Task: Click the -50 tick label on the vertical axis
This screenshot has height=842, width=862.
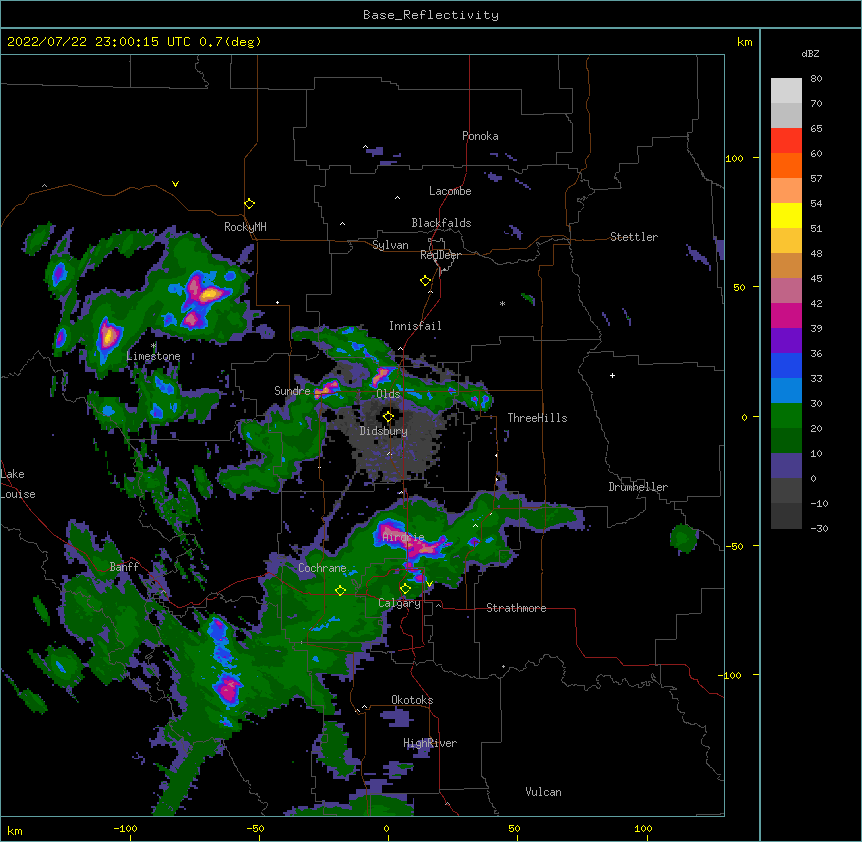Action: pyautogui.click(x=734, y=546)
